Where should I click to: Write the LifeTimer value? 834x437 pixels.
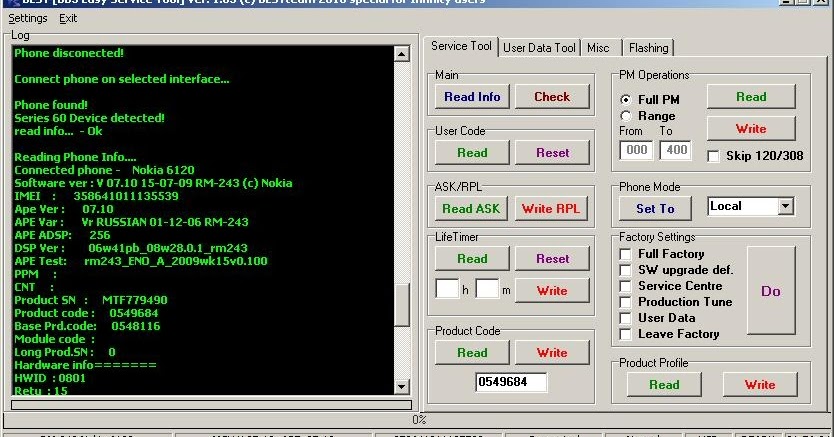tap(552, 290)
